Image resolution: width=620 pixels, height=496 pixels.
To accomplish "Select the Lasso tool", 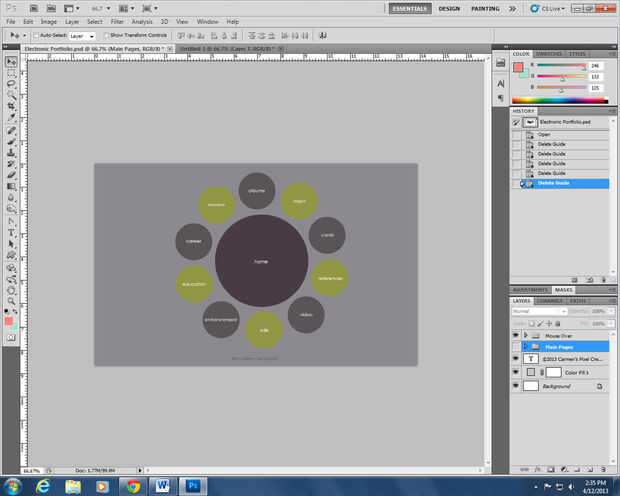I will pos(11,84).
